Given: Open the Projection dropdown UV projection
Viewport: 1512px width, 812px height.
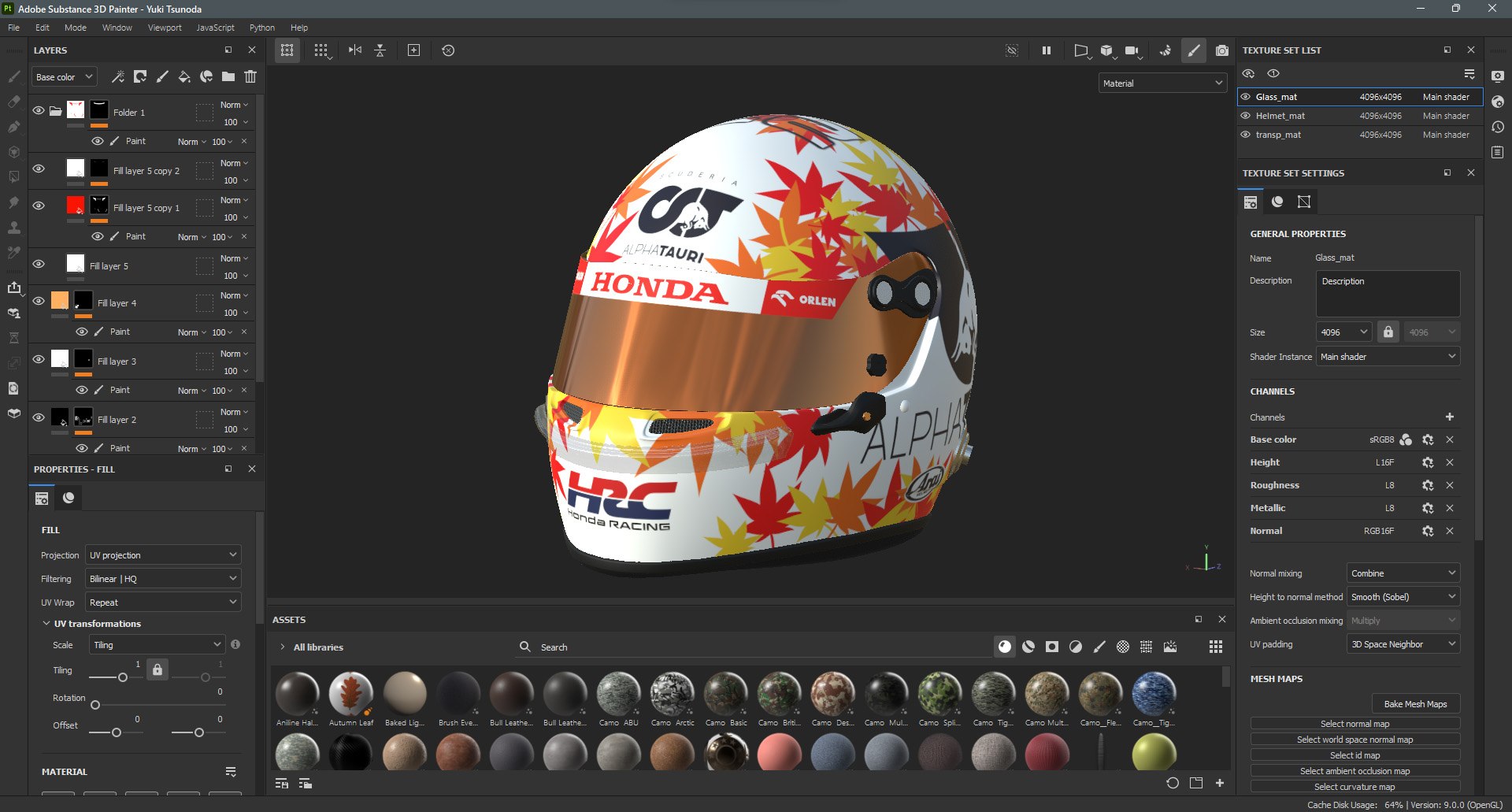Looking at the screenshot, I should click(x=163, y=554).
